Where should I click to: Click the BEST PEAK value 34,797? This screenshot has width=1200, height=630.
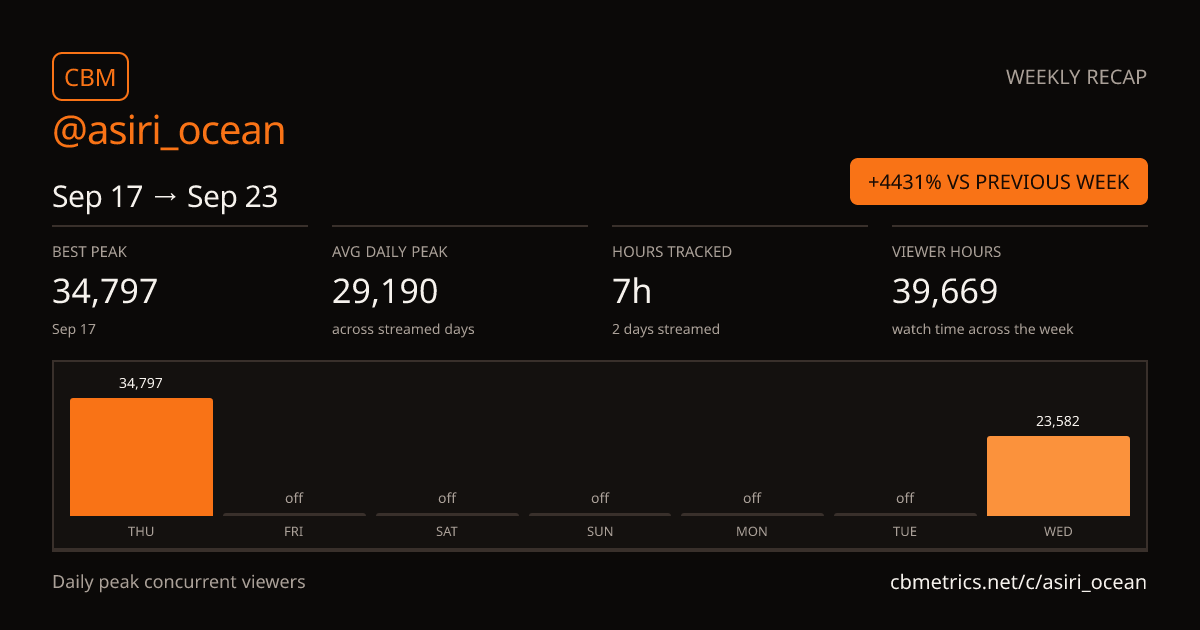pyautogui.click(x=105, y=291)
